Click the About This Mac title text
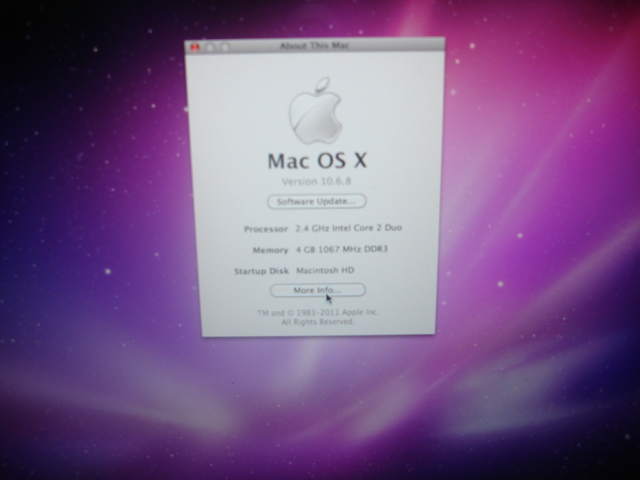Image resolution: width=640 pixels, height=480 pixels. 316,46
